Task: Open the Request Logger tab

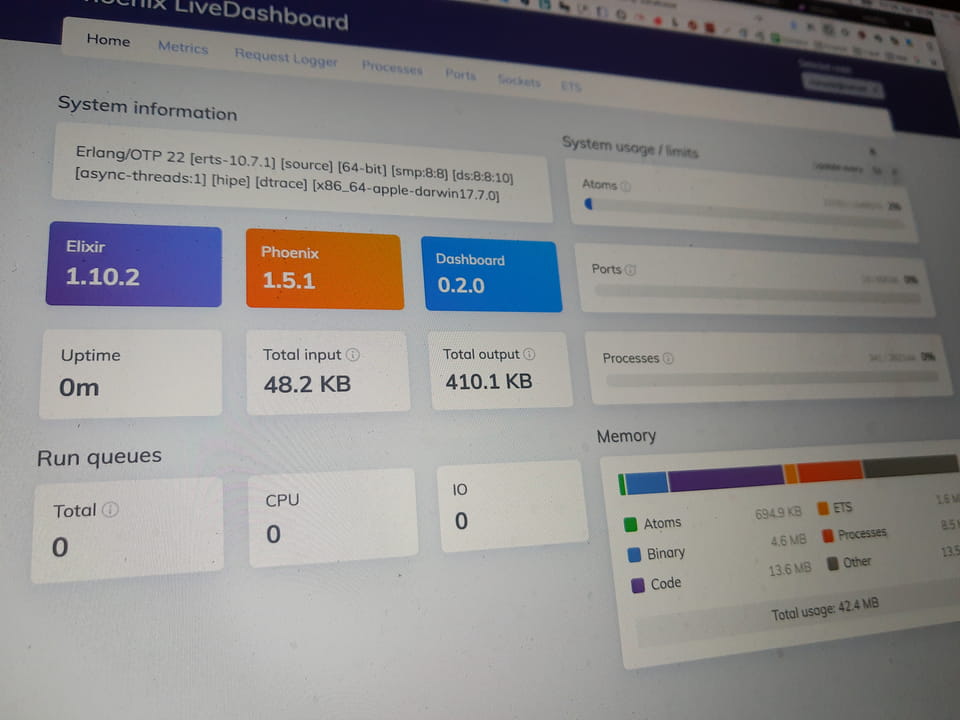Action: point(286,58)
